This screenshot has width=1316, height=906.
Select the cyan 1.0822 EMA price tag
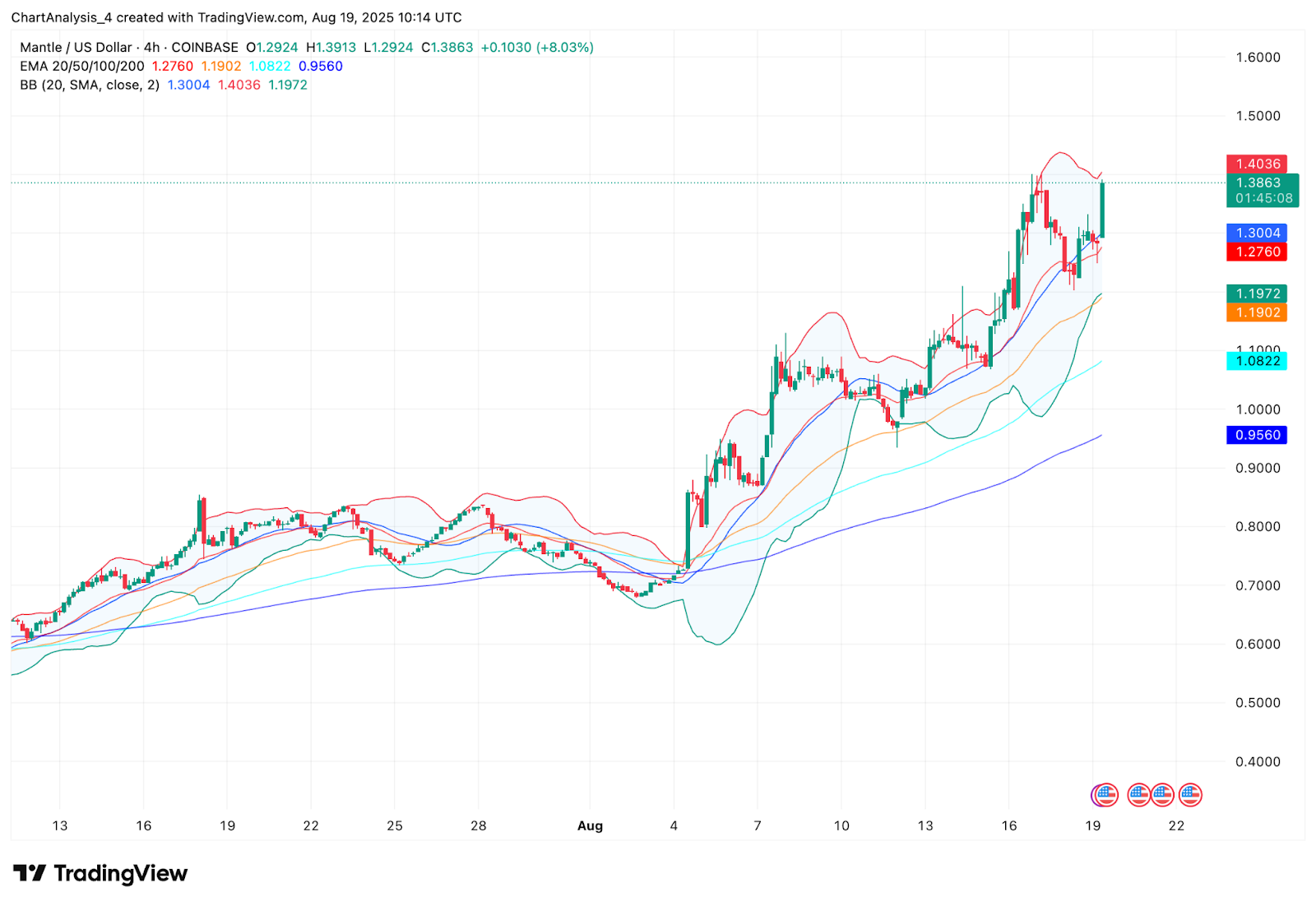click(x=1257, y=361)
